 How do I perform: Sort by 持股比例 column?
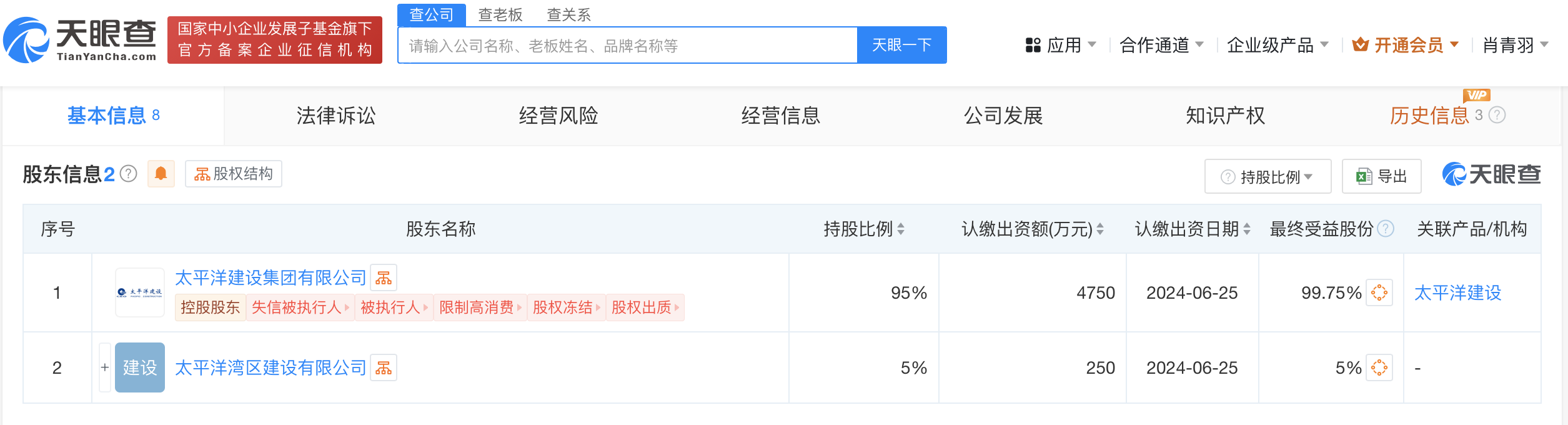click(901, 229)
